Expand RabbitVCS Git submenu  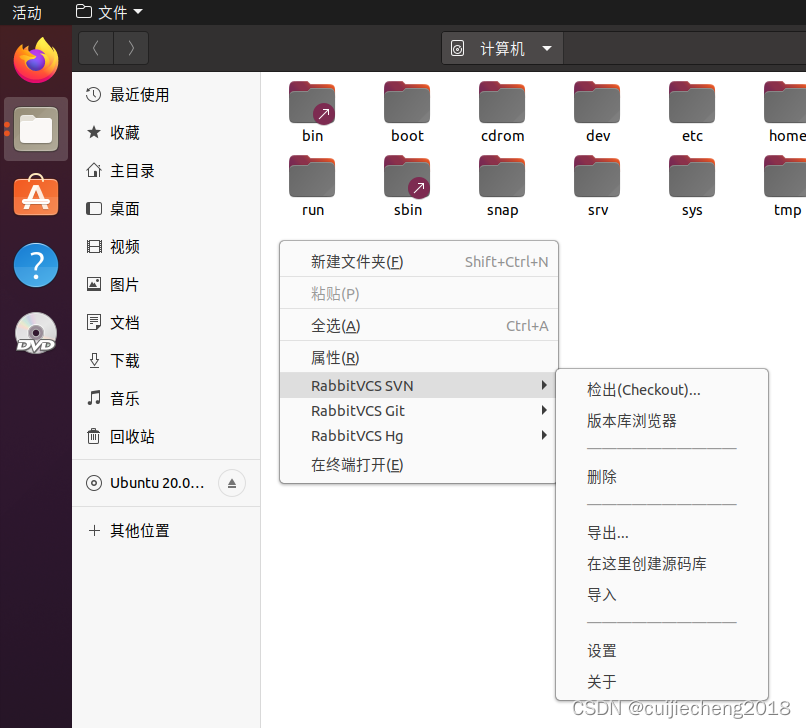click(x=418, y=410)
